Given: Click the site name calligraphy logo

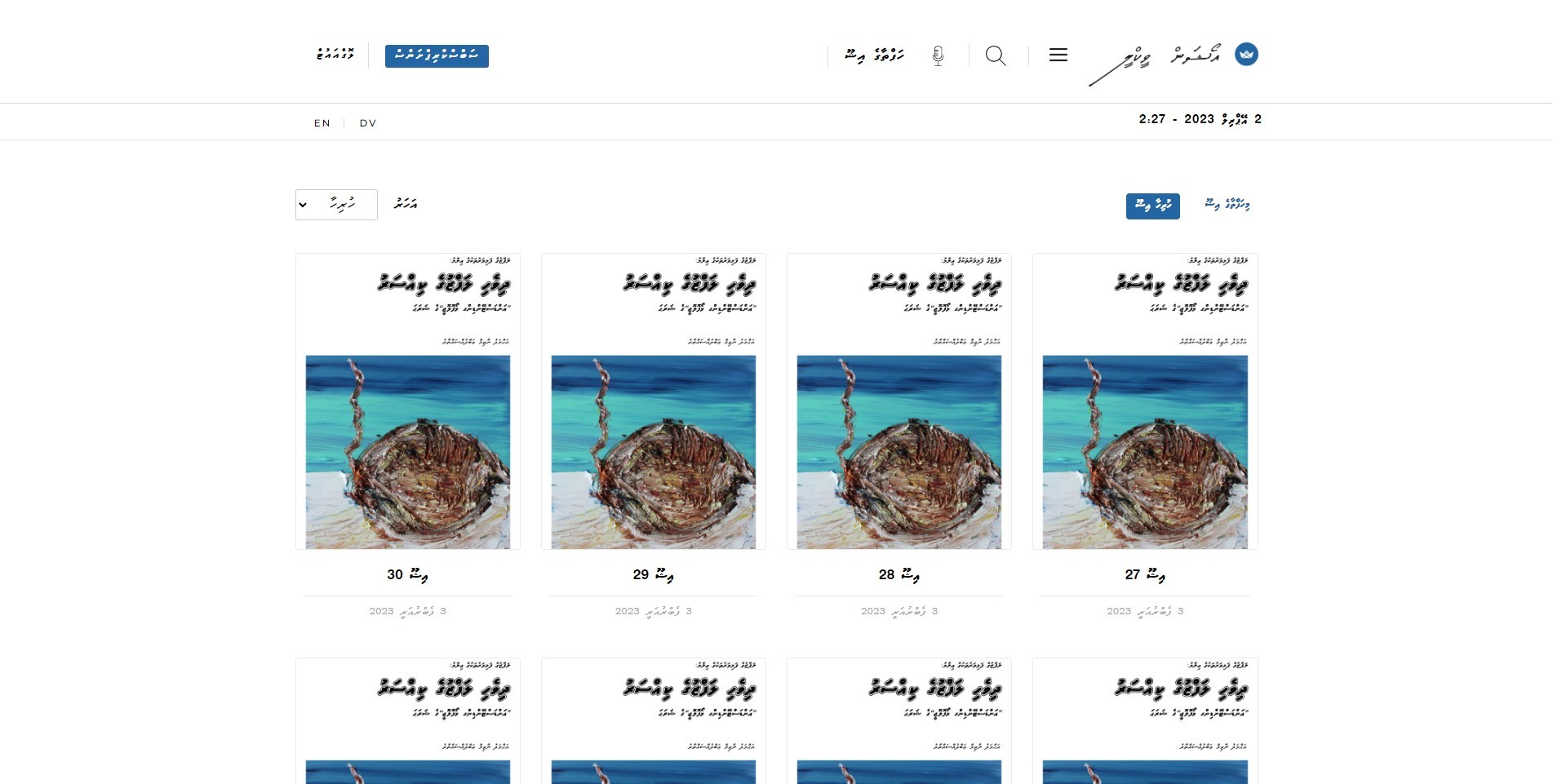Looking at the screenshot, I should 1155,63.
